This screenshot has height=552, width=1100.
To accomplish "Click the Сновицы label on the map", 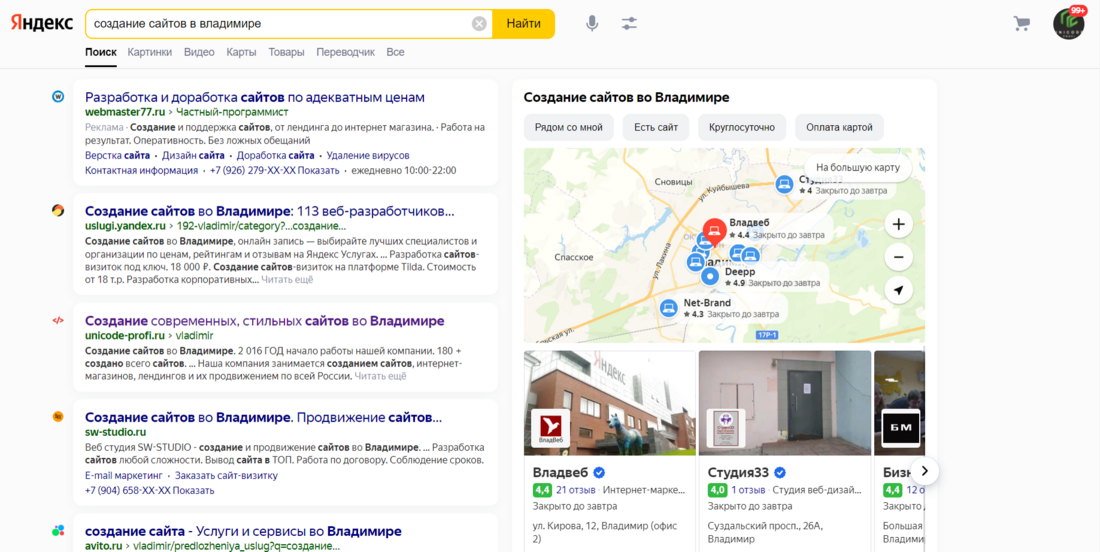I will tap(673, 182).
